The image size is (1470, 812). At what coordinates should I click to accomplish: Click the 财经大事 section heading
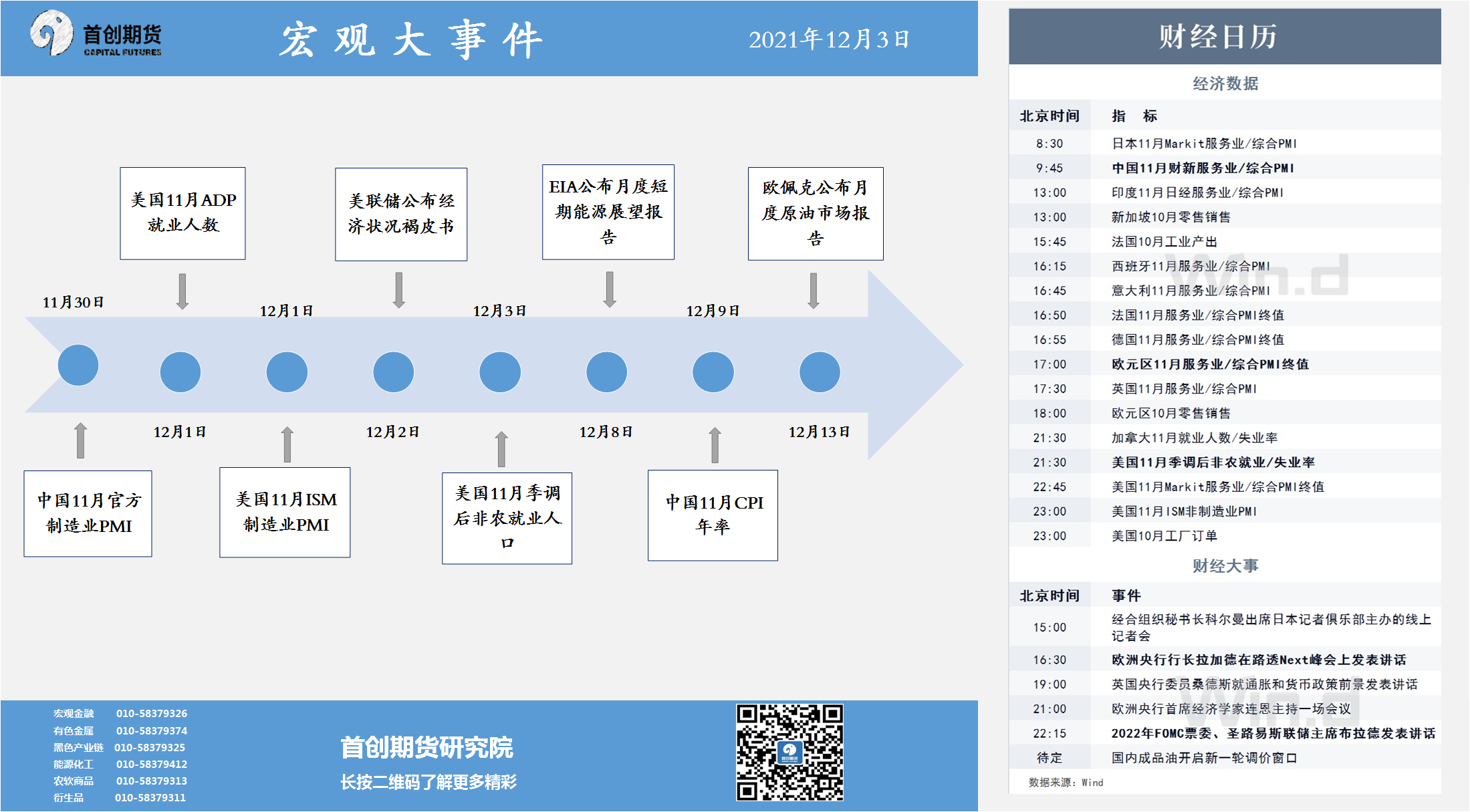(1225, 566)
